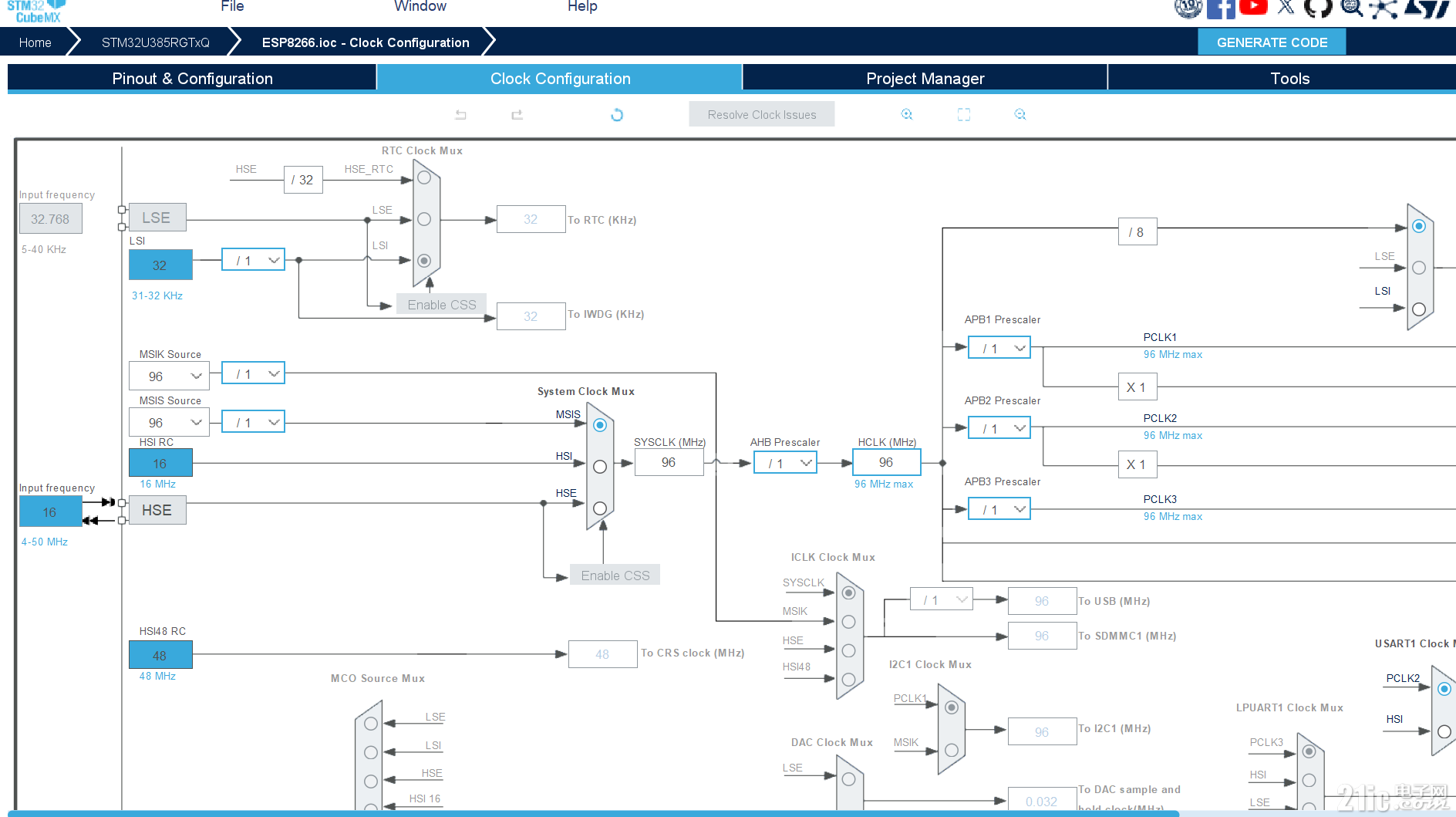Click the GENERATE CODE button
This screenshot has height=817, width=1456.
(1272, 42)
